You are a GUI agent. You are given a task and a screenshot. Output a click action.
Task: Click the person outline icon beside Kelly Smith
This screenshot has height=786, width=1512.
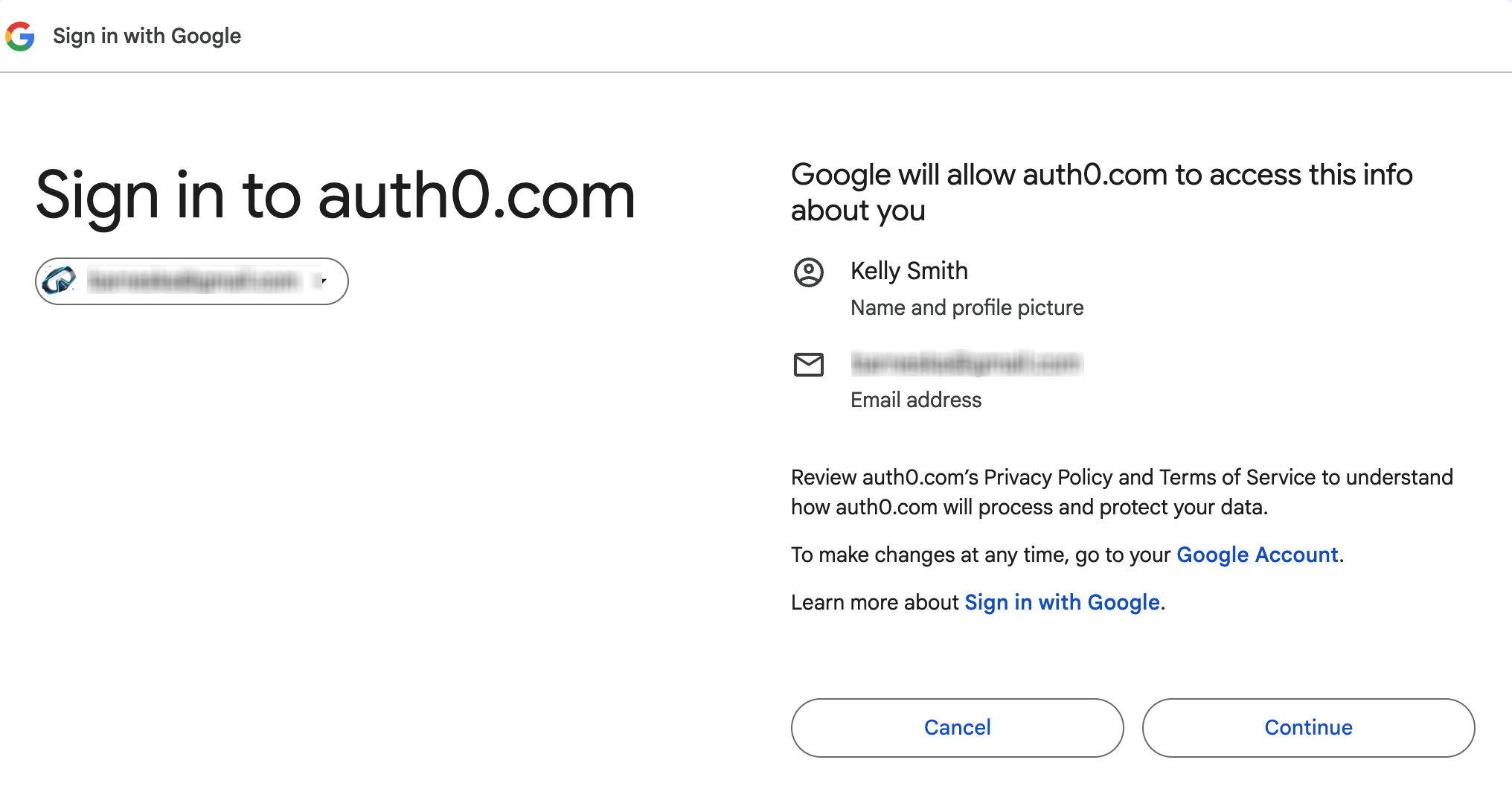(808, 272)
